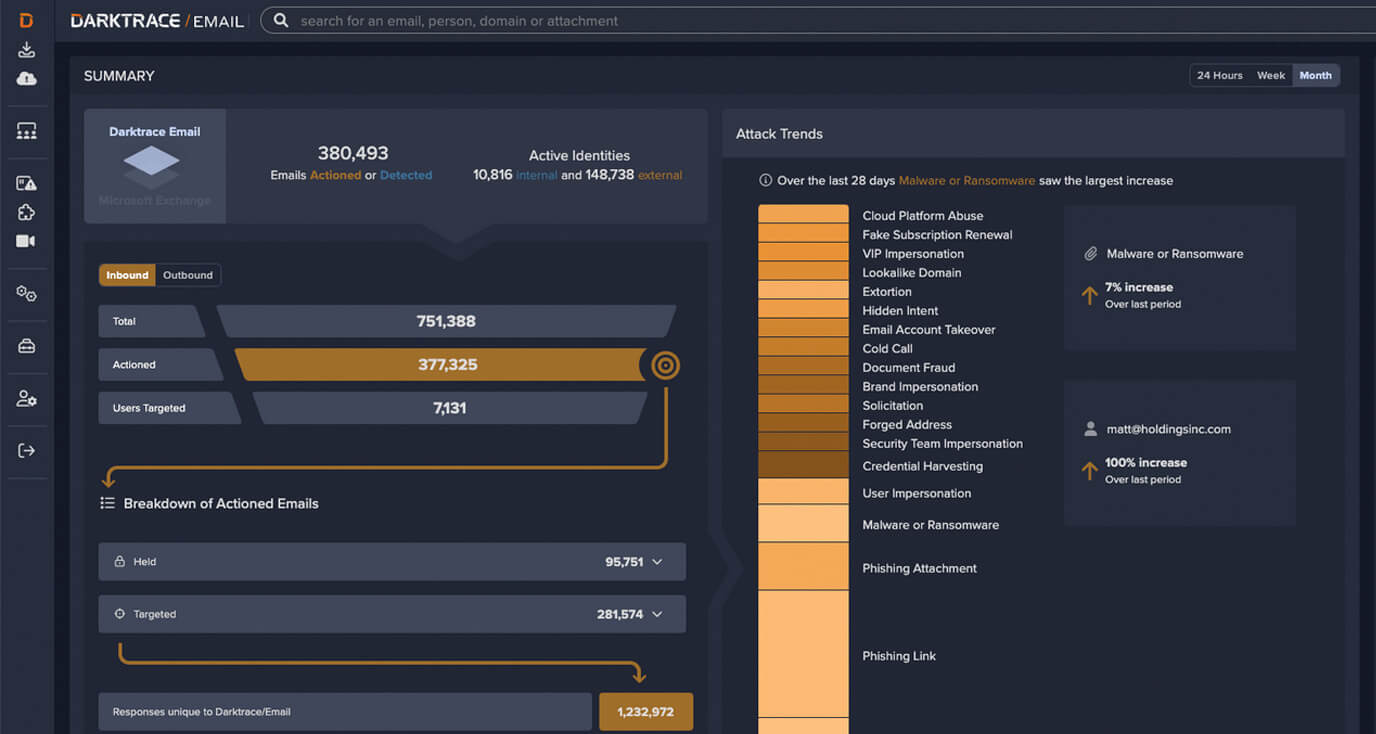Click the up arrow by 100% increase
The width and height of the screenshot is (1376, 734).
click(1089, 471)
